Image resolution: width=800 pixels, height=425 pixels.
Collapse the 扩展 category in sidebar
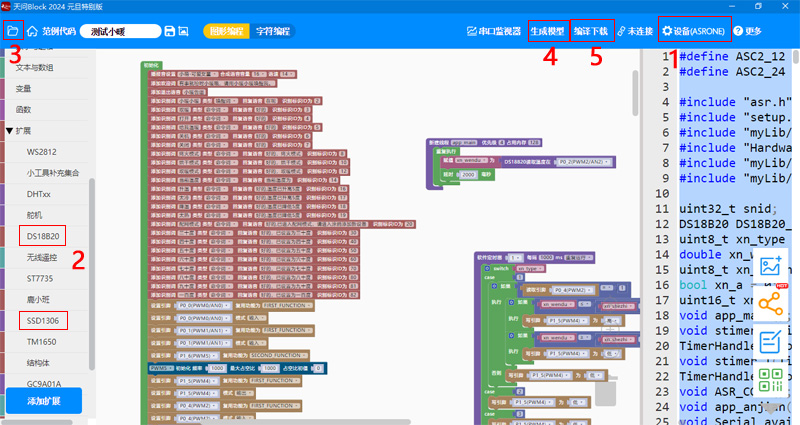(9, 130)
